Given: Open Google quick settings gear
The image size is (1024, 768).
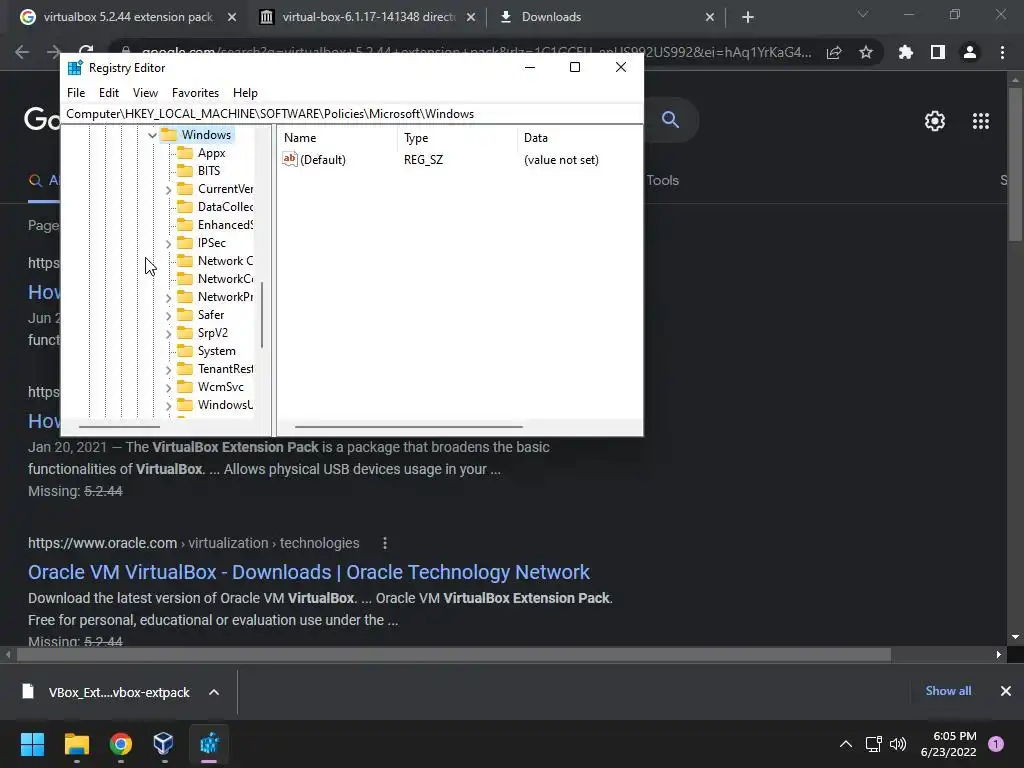Looking at the screenshot, I should pos(935,121).
